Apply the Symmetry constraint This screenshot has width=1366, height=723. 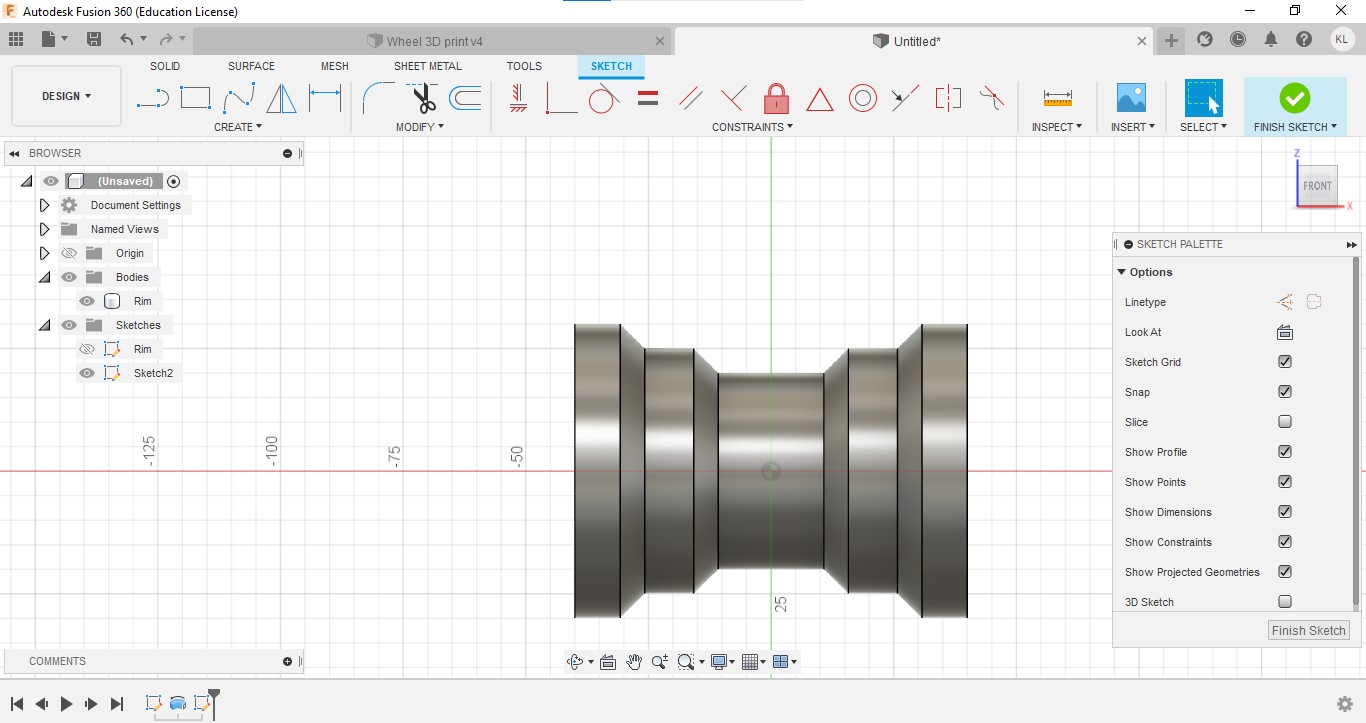point(948,98)
